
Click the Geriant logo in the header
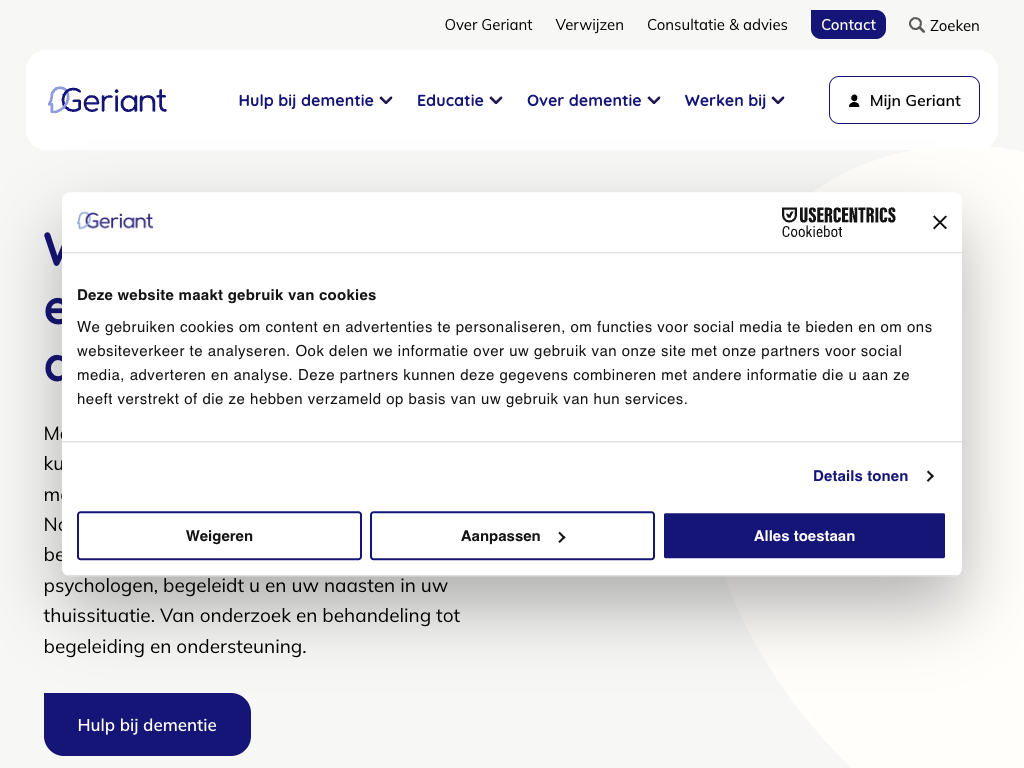pos(108,100)
